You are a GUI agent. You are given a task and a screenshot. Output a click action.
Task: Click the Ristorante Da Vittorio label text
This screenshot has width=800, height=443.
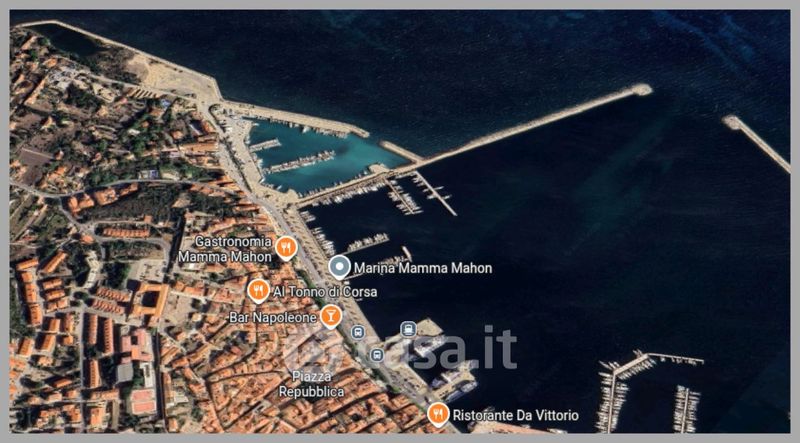point(516,415)
